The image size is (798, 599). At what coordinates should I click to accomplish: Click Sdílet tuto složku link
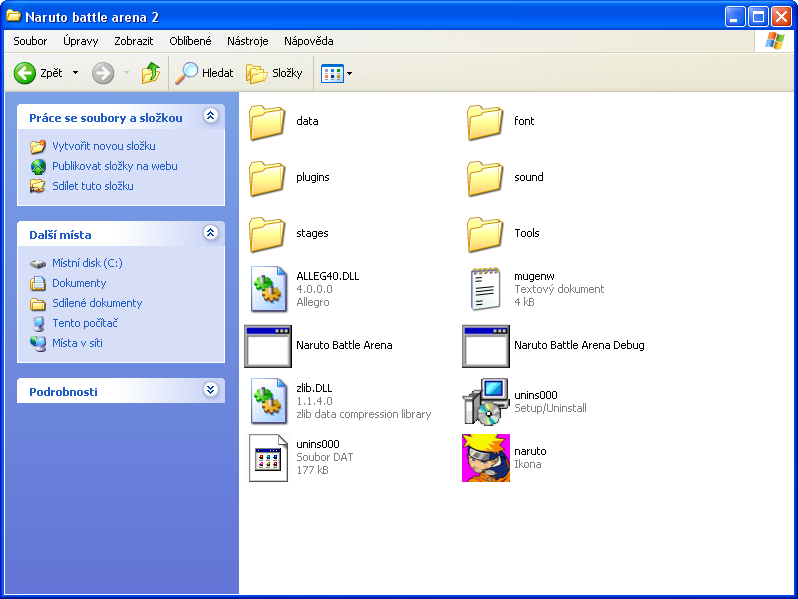pyautogui.click(x=93, y=186)
